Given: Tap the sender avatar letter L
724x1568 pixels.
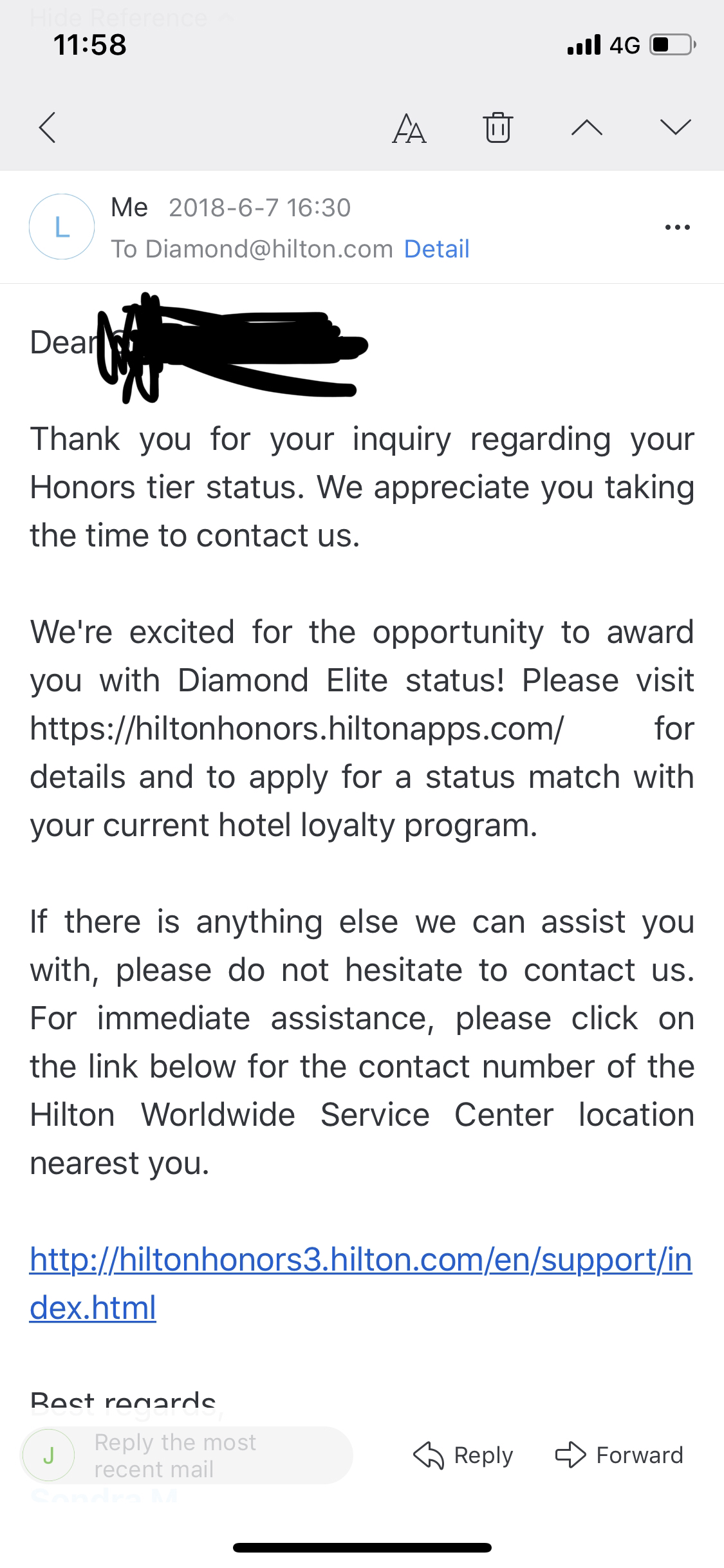Looking at the screenshot, I should 62,227.
